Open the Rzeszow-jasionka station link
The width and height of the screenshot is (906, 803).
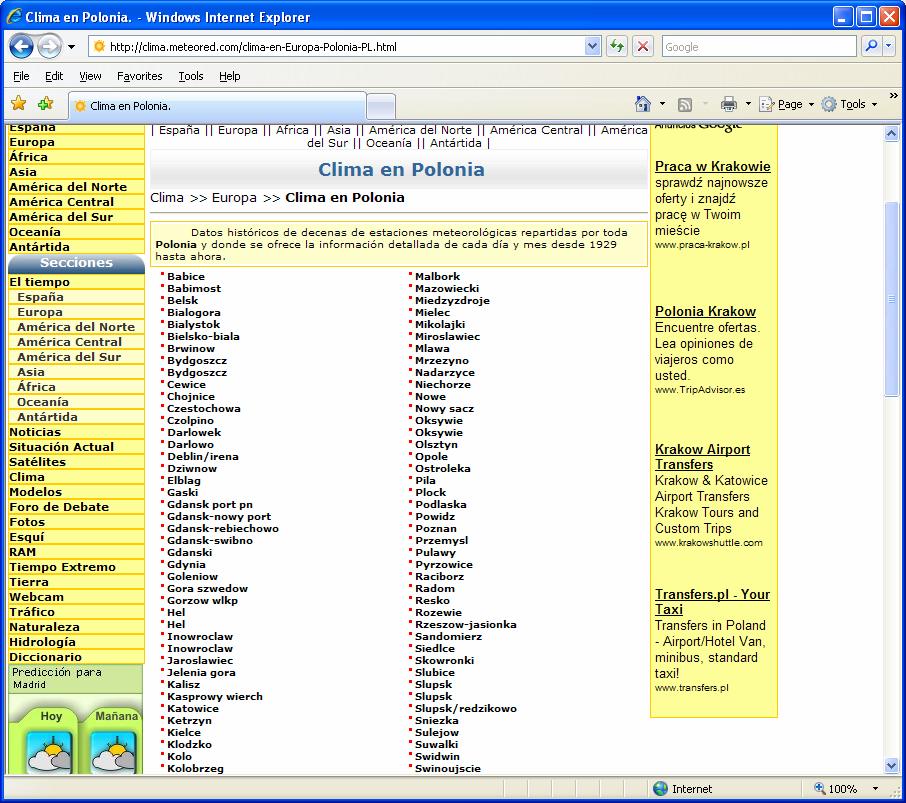click(x=466, y=624)
